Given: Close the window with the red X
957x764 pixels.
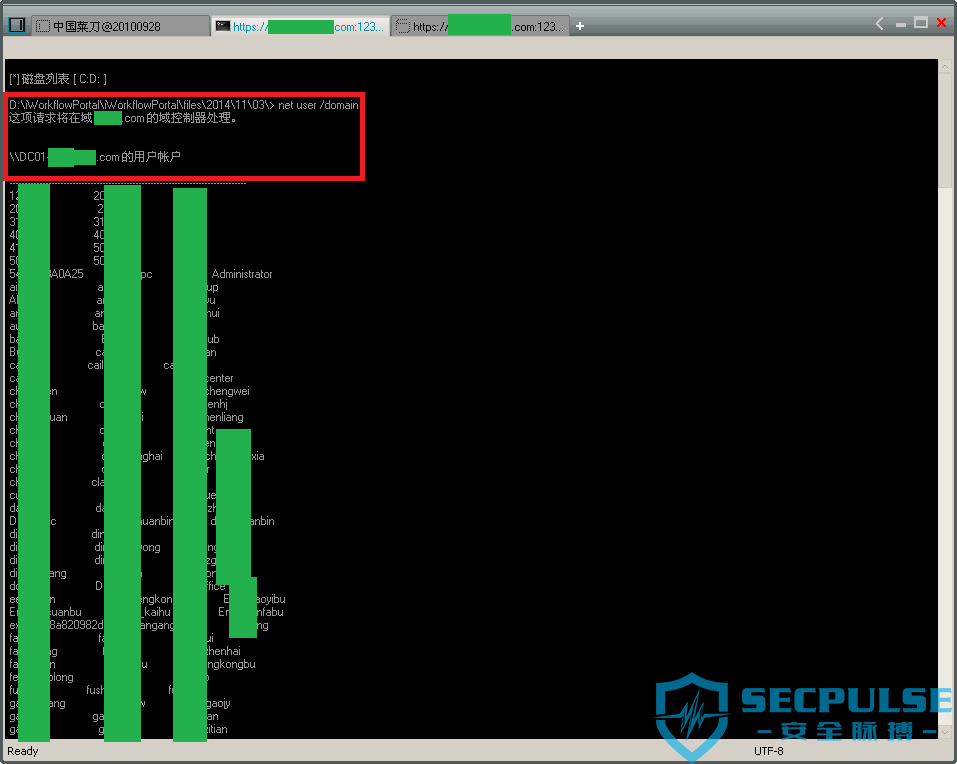Looking at the screenshot, I should click(x=942, y=23).
